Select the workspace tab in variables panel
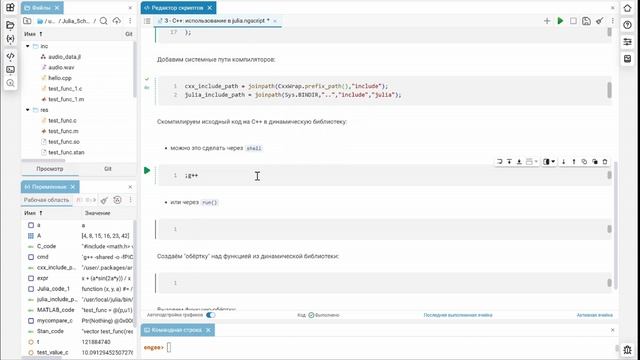 tap(47, 200)
